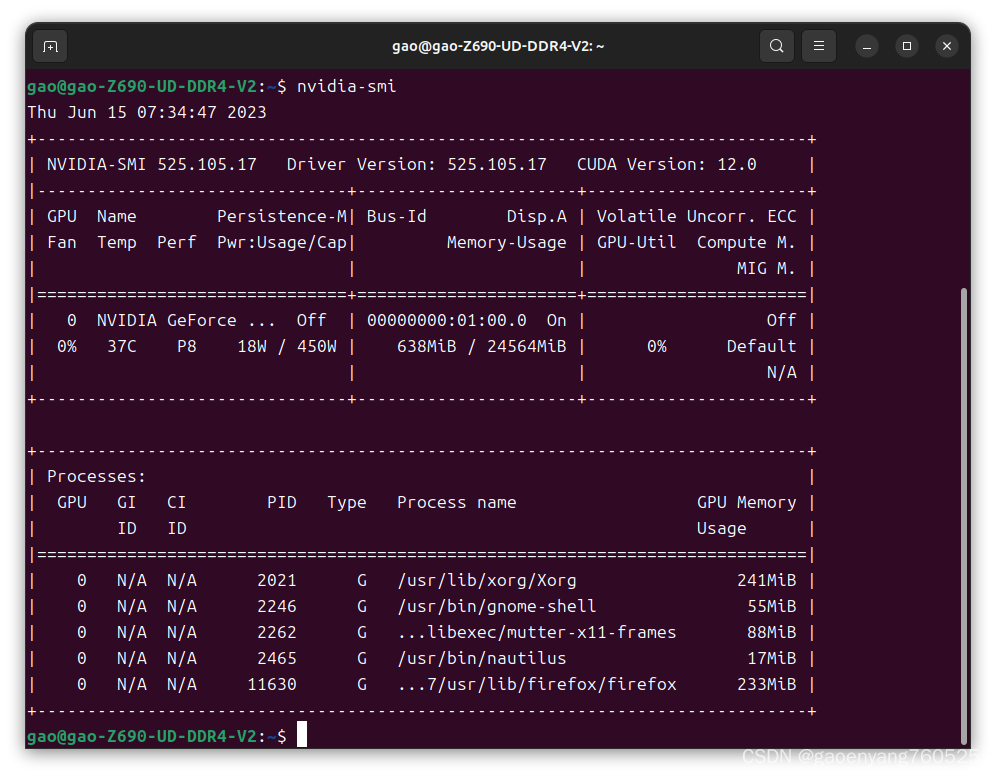Click PID 2262
The height and width of the screenshot is (777, 996).
point(276,633)
